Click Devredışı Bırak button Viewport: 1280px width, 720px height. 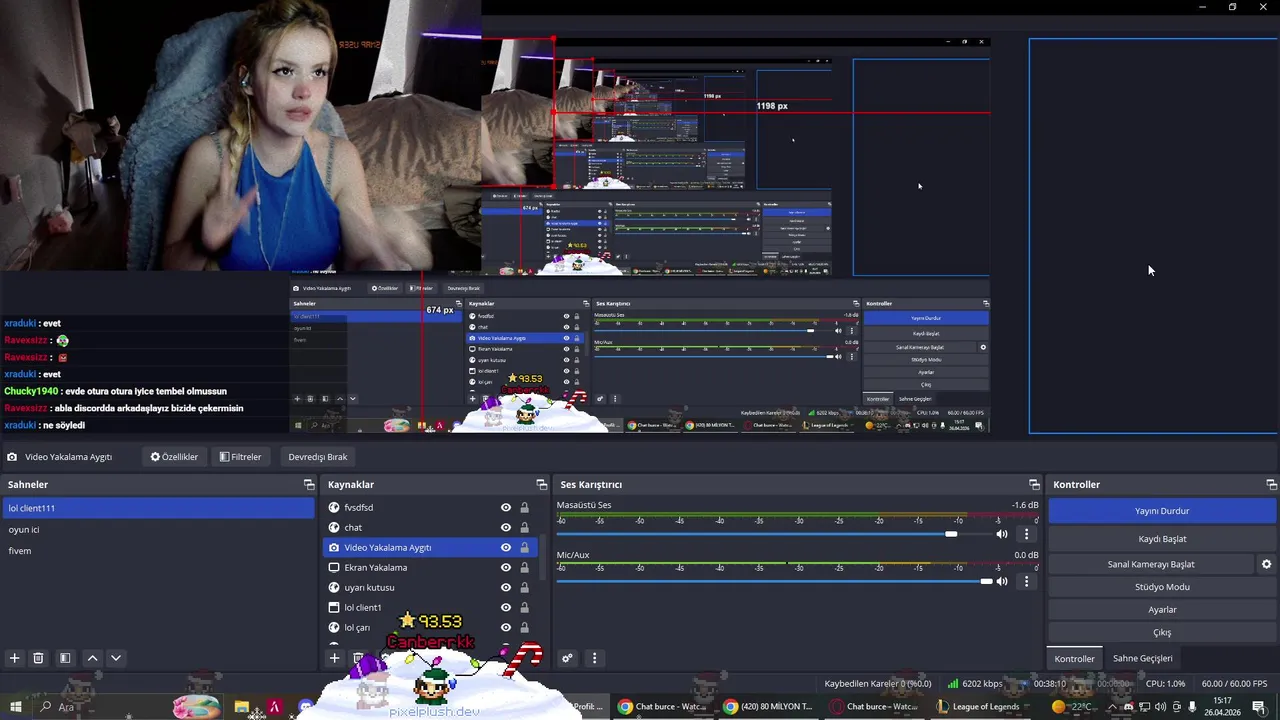point(318,457)
